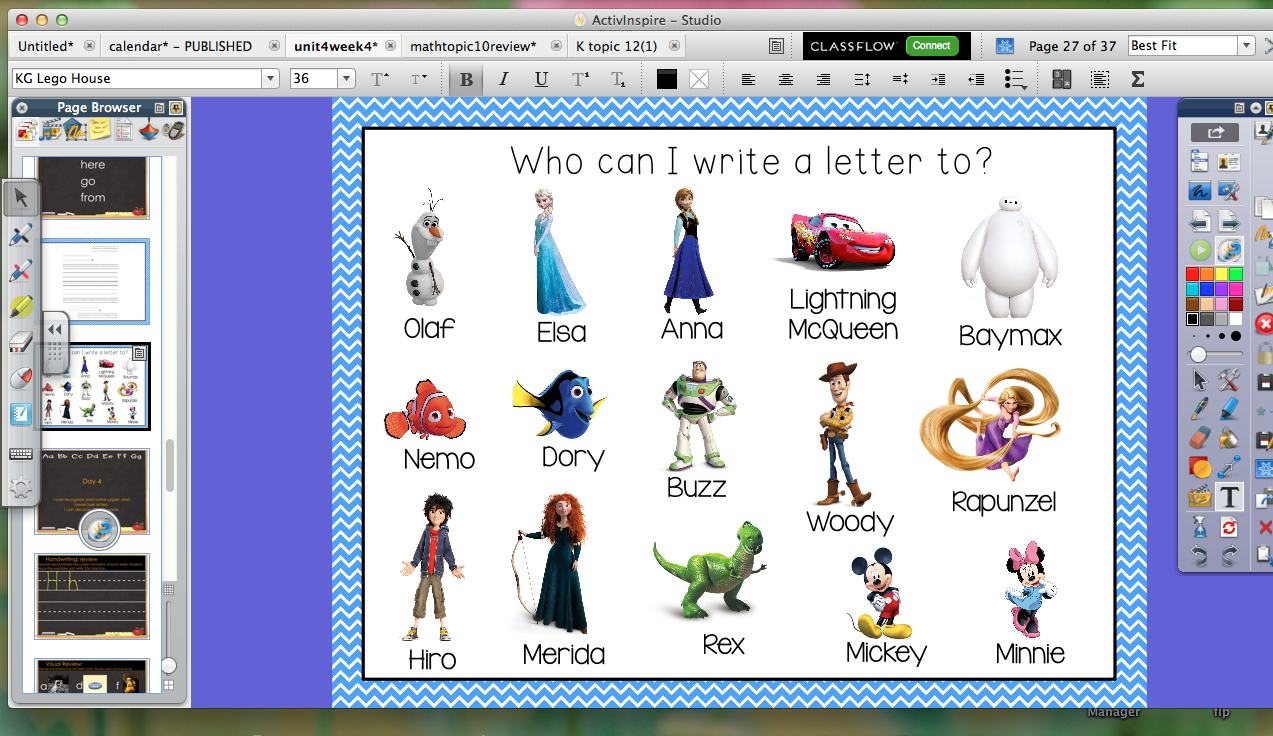
Task: Click the black text color swatch
Action: tap(667, 79)
